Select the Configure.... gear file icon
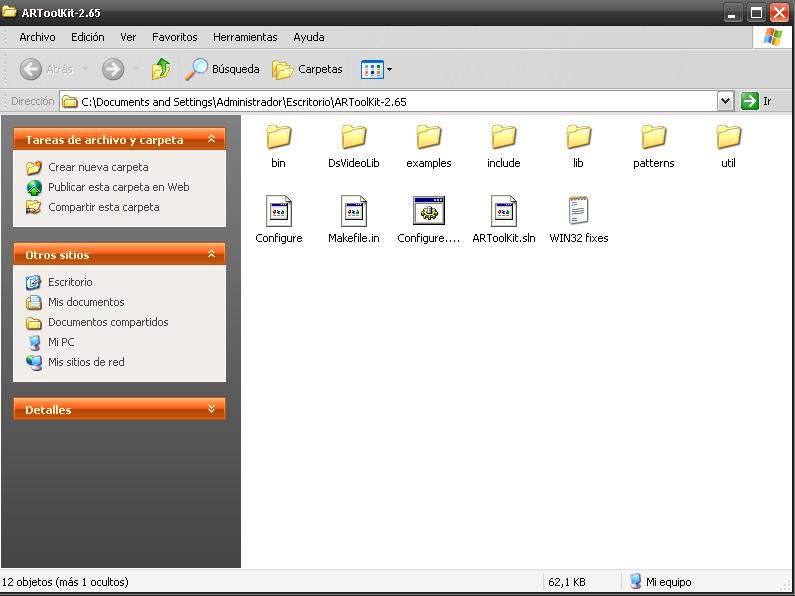Image resolution: width=795 pixels, height=596 pixels. pos(429,211)
